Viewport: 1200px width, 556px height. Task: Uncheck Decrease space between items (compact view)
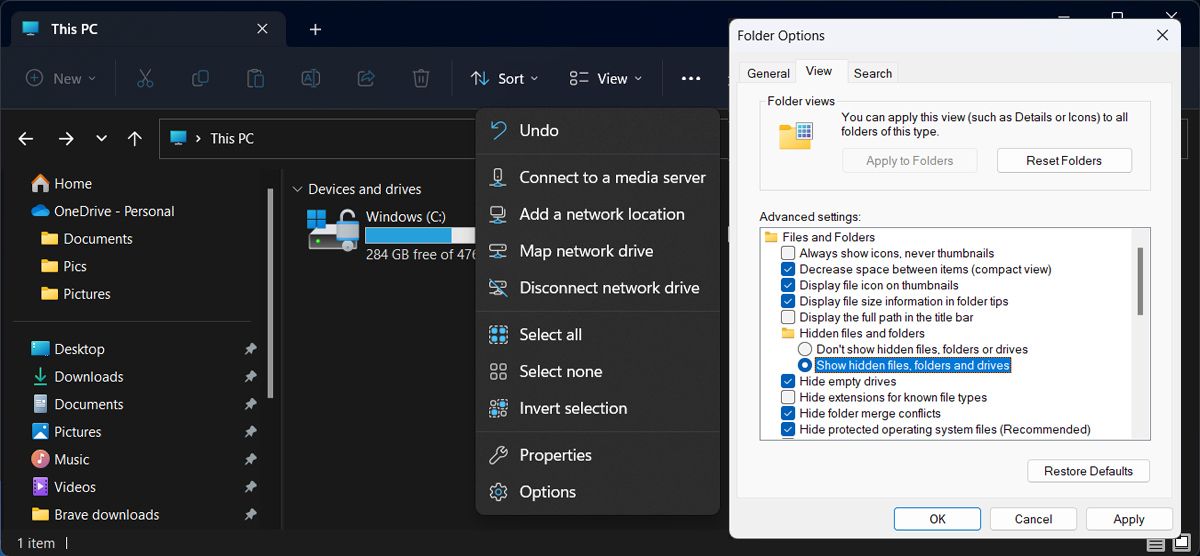(x=788, y=269)
